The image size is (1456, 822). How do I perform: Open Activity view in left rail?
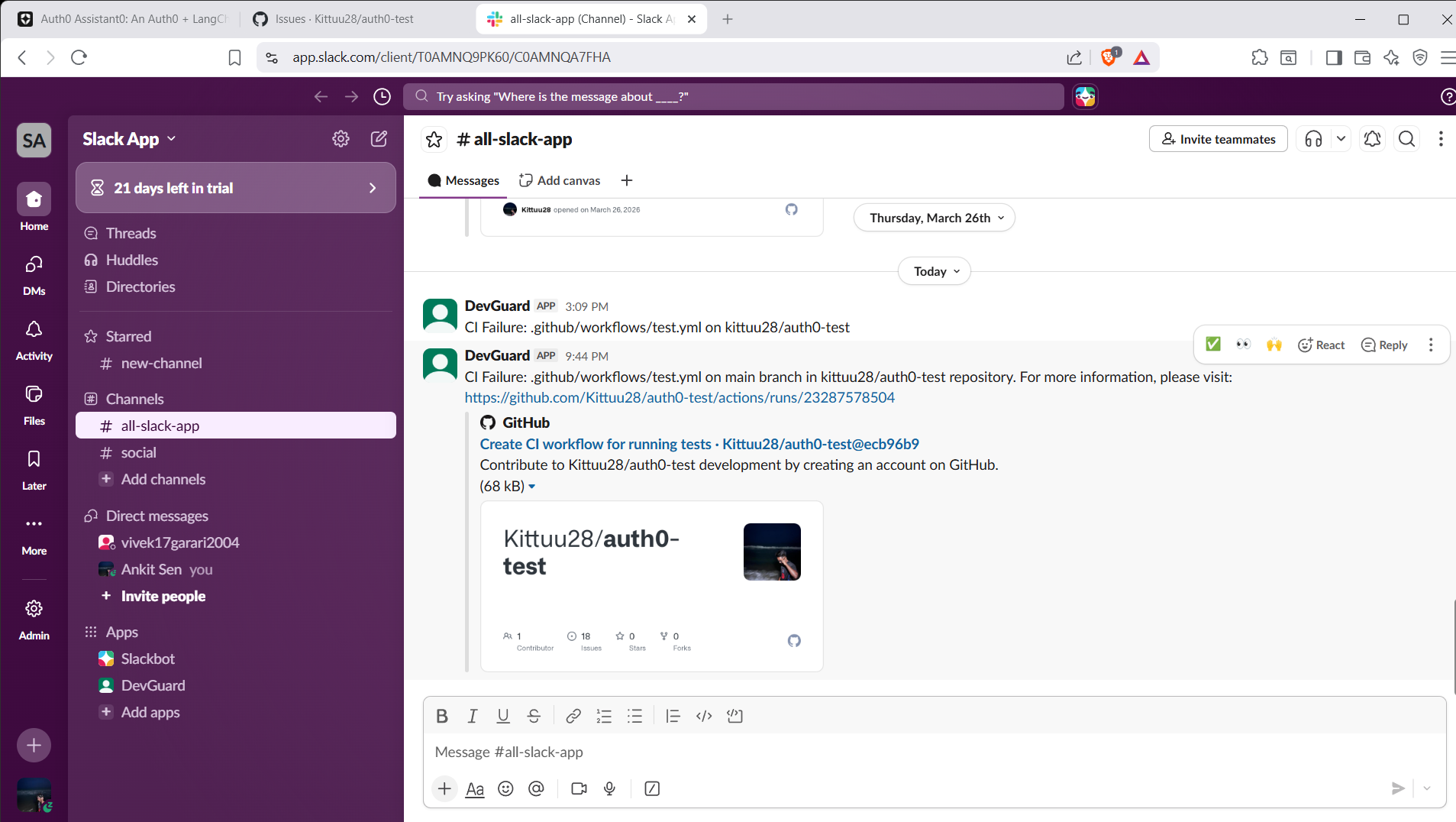click(x=34, y=340)
